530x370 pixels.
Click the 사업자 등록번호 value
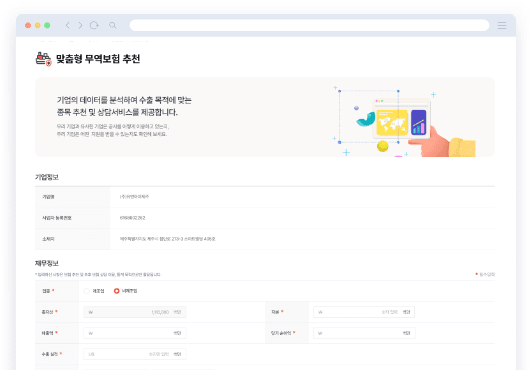click(x=132, y=218)
